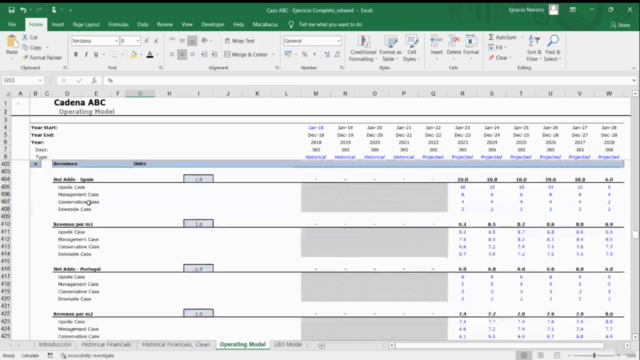640x360 pixels.
Task: Apply comma style
Action: (314, 54)
